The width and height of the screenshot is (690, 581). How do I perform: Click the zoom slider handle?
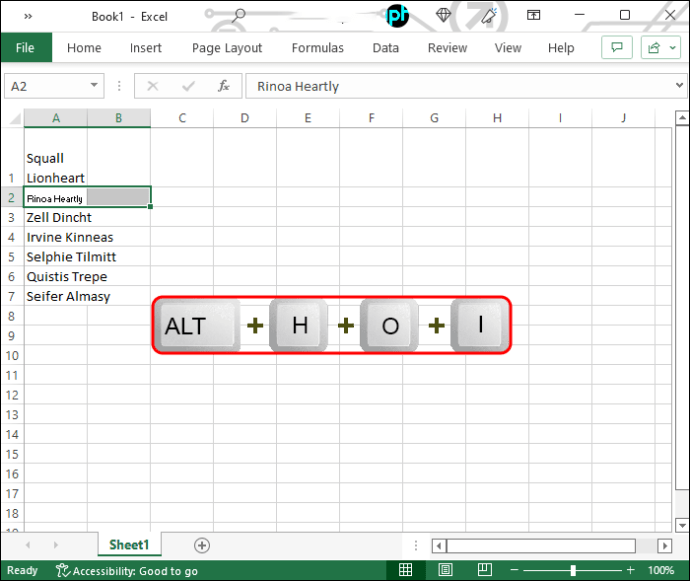coord(573,570)
